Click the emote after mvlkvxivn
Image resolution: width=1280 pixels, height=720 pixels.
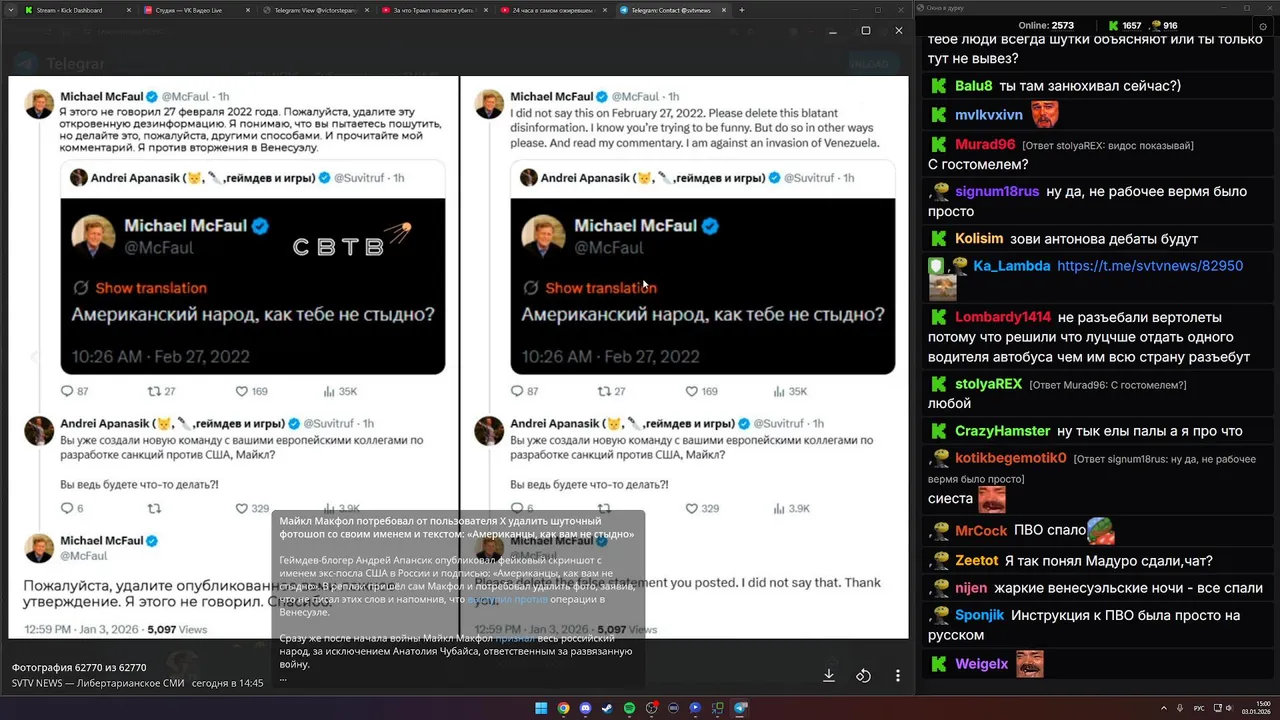(1045, 114)
